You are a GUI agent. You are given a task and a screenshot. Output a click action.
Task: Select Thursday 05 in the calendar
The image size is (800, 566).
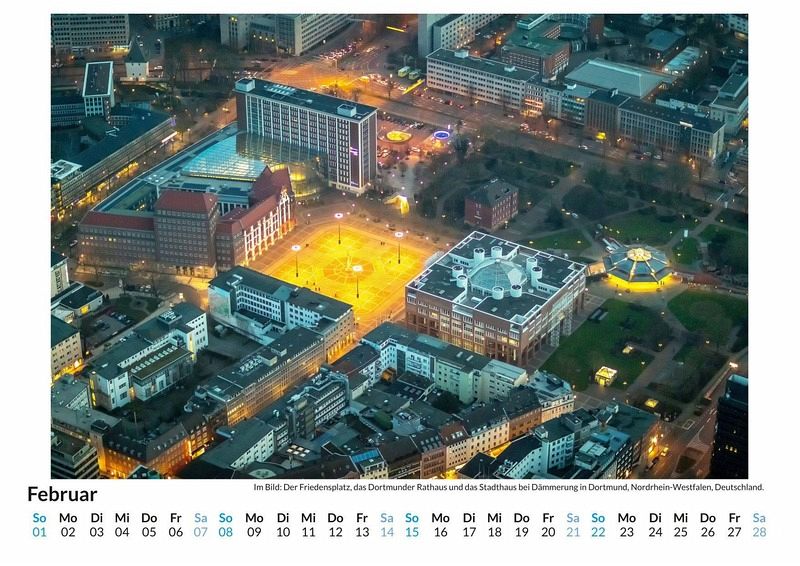[149, 525]
